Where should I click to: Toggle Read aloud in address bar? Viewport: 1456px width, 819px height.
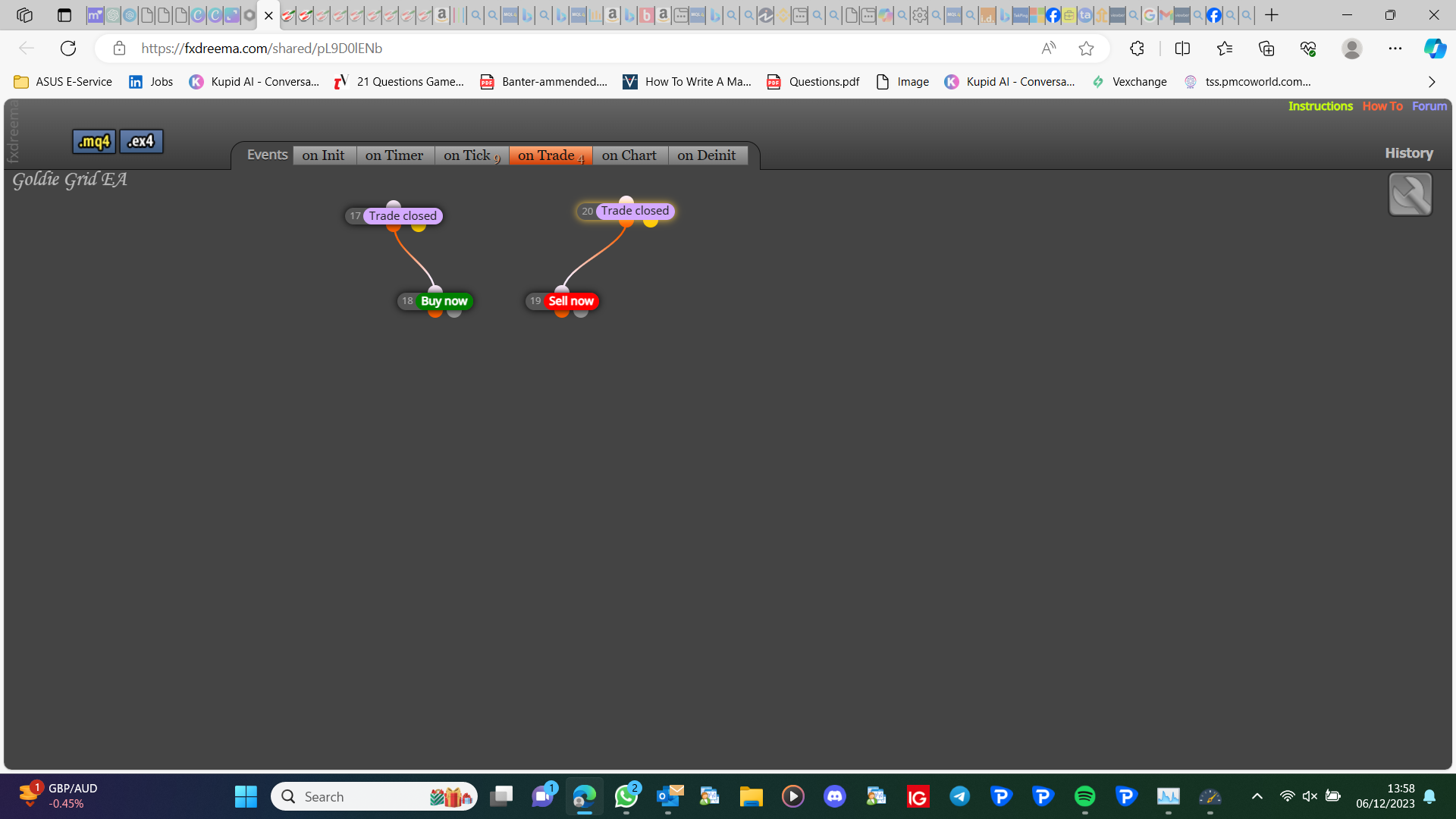[x=1049, y=49]
